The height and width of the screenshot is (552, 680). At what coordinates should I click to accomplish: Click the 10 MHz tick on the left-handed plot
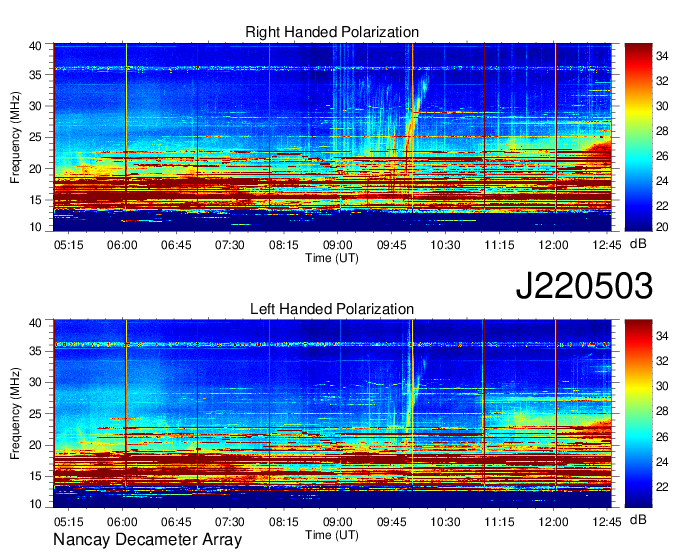(x=36, y=504)
